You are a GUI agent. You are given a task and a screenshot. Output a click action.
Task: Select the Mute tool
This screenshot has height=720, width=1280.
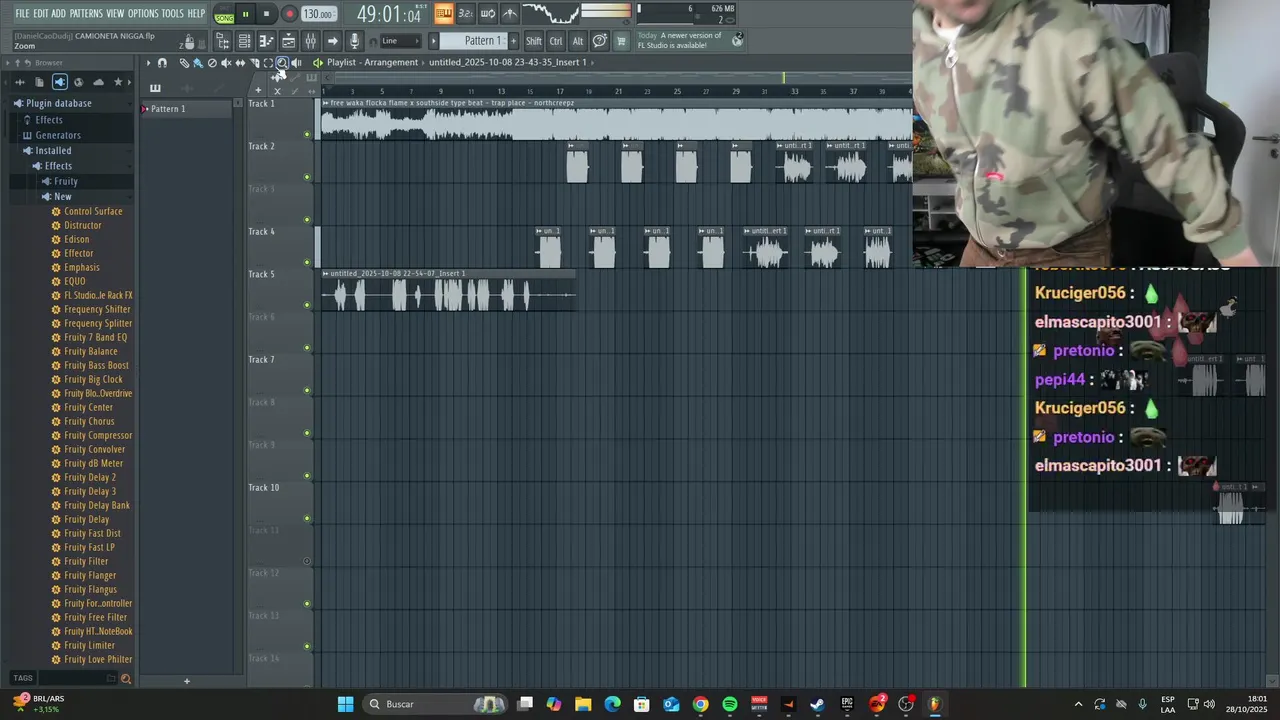click(x=226, y=63)
